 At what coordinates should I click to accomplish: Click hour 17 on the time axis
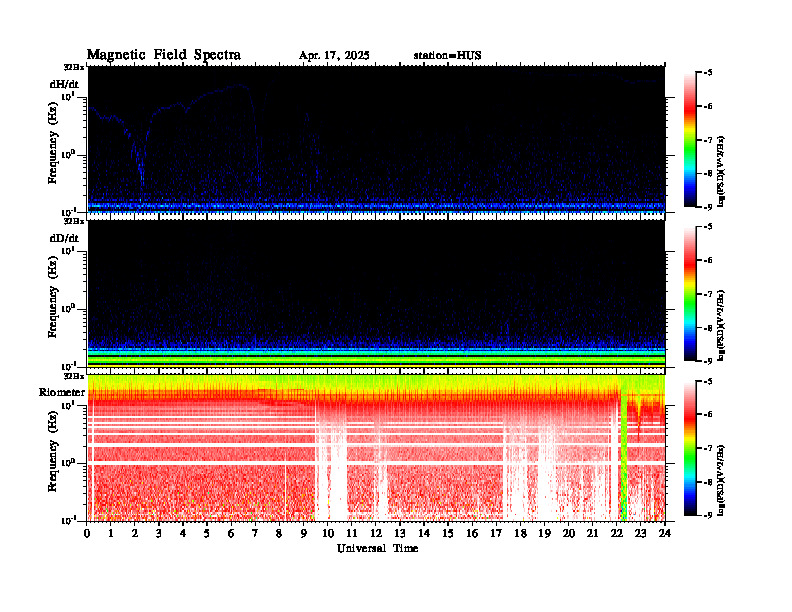pos(496,533)
